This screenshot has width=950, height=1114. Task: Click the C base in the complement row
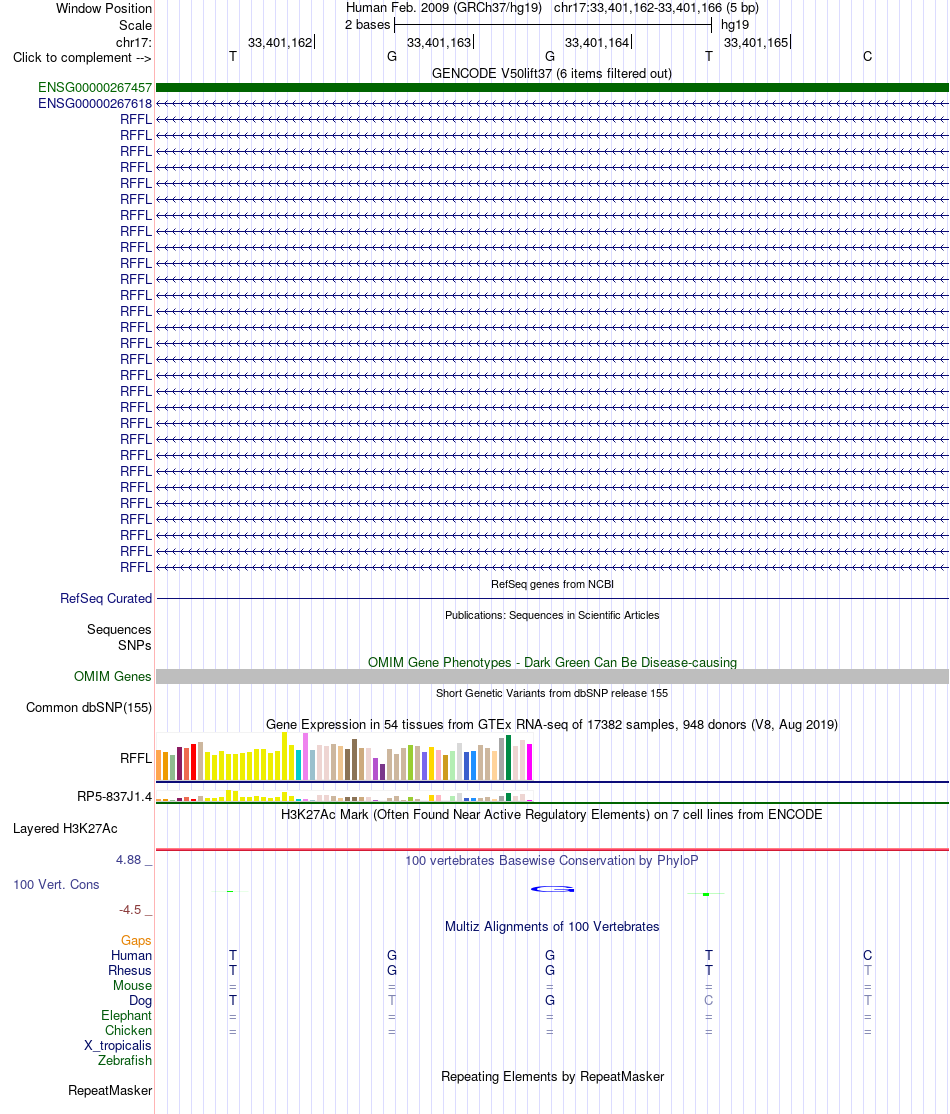(868, 57)
